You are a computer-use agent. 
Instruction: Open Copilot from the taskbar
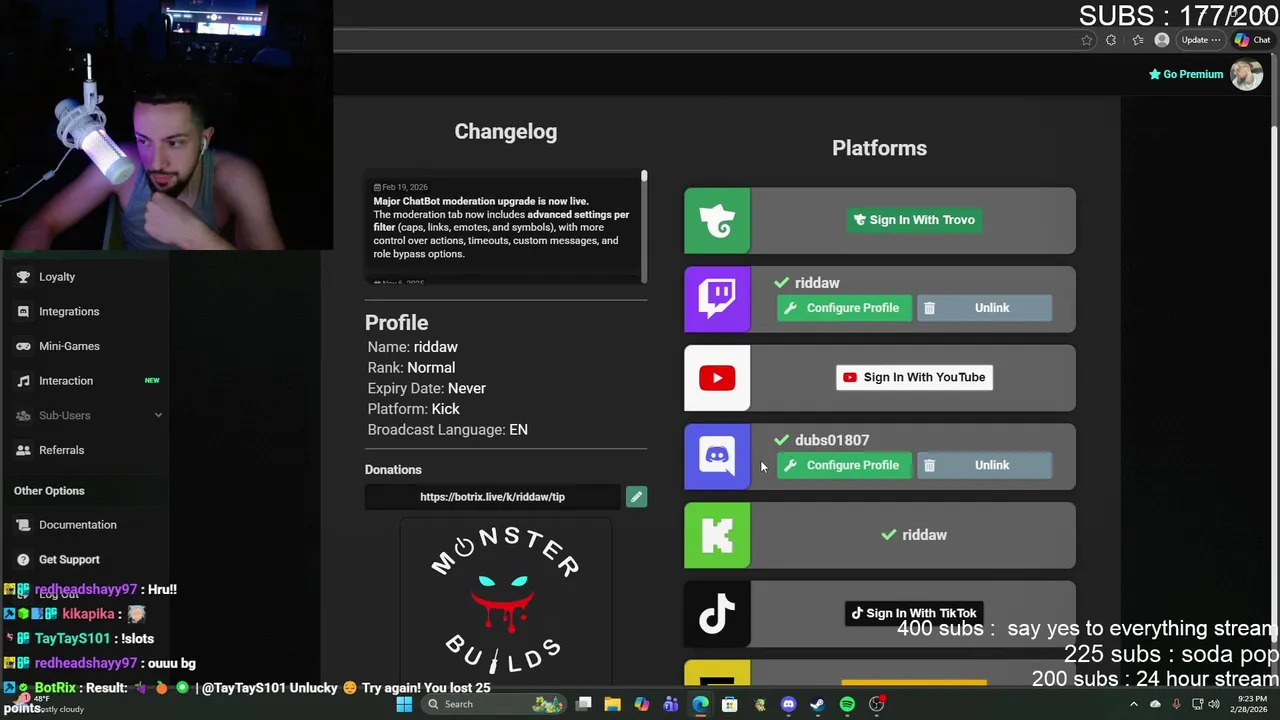point(641,704)
